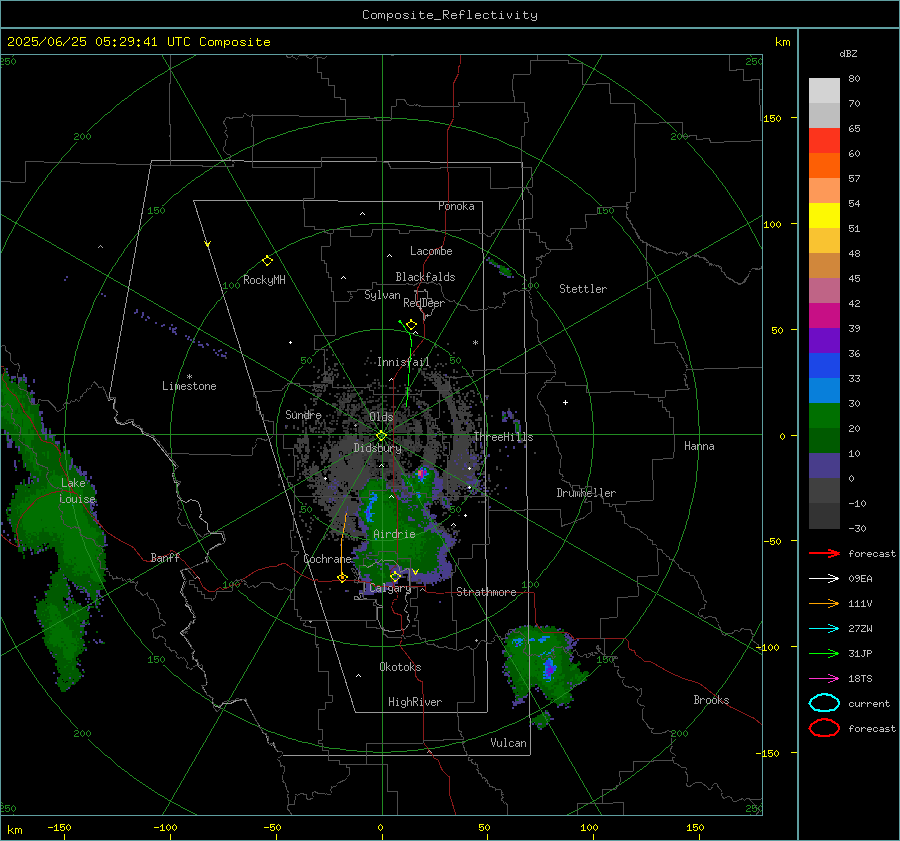Viewport: 900px width, 841px height.
Task: Click the Strathmore city label
Action: (x=486, y=592)
